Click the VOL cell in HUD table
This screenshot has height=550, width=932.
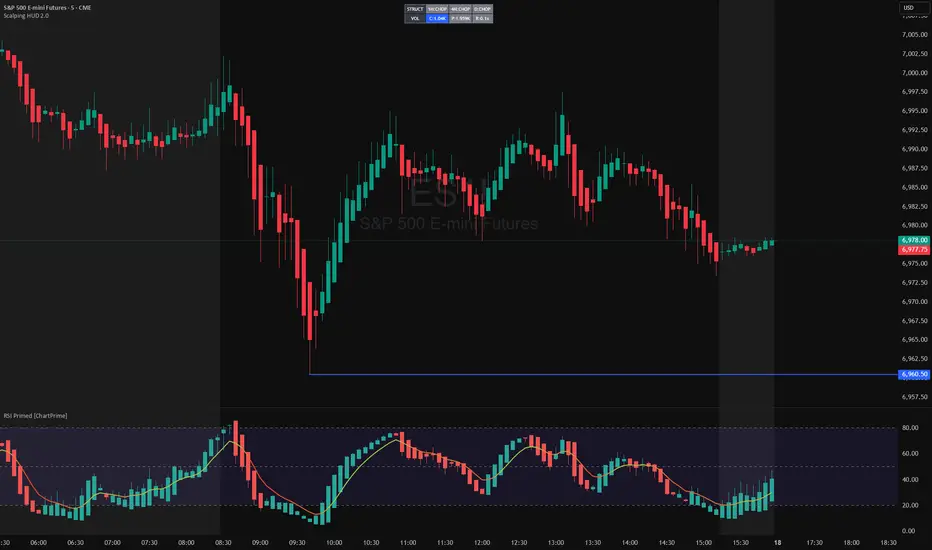click(415, 18)
